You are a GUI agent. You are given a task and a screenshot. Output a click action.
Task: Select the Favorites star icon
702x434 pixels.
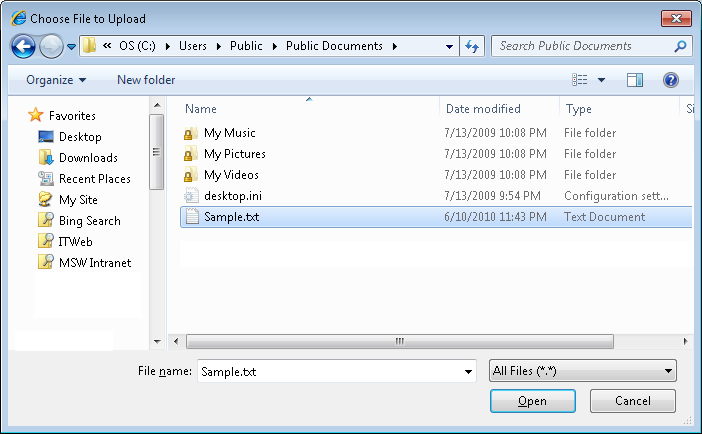click(x=36, y=115)
